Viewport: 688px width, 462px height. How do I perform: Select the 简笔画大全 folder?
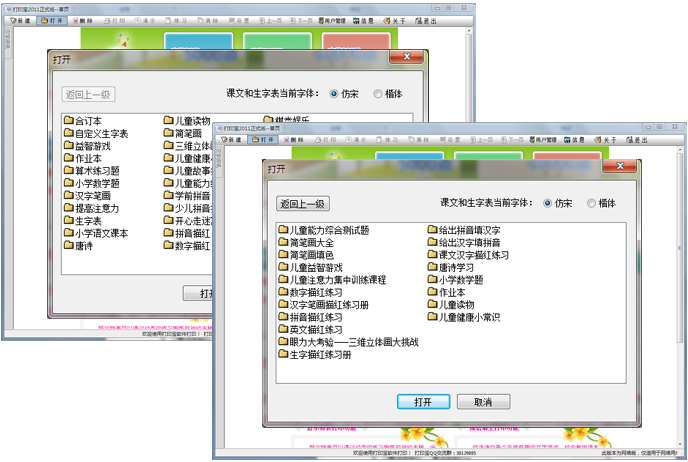[315, 242]
